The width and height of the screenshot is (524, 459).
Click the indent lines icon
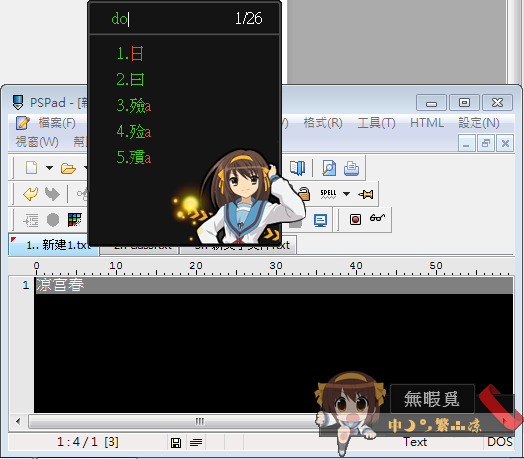pyautogui.click(x=31, y=220)
